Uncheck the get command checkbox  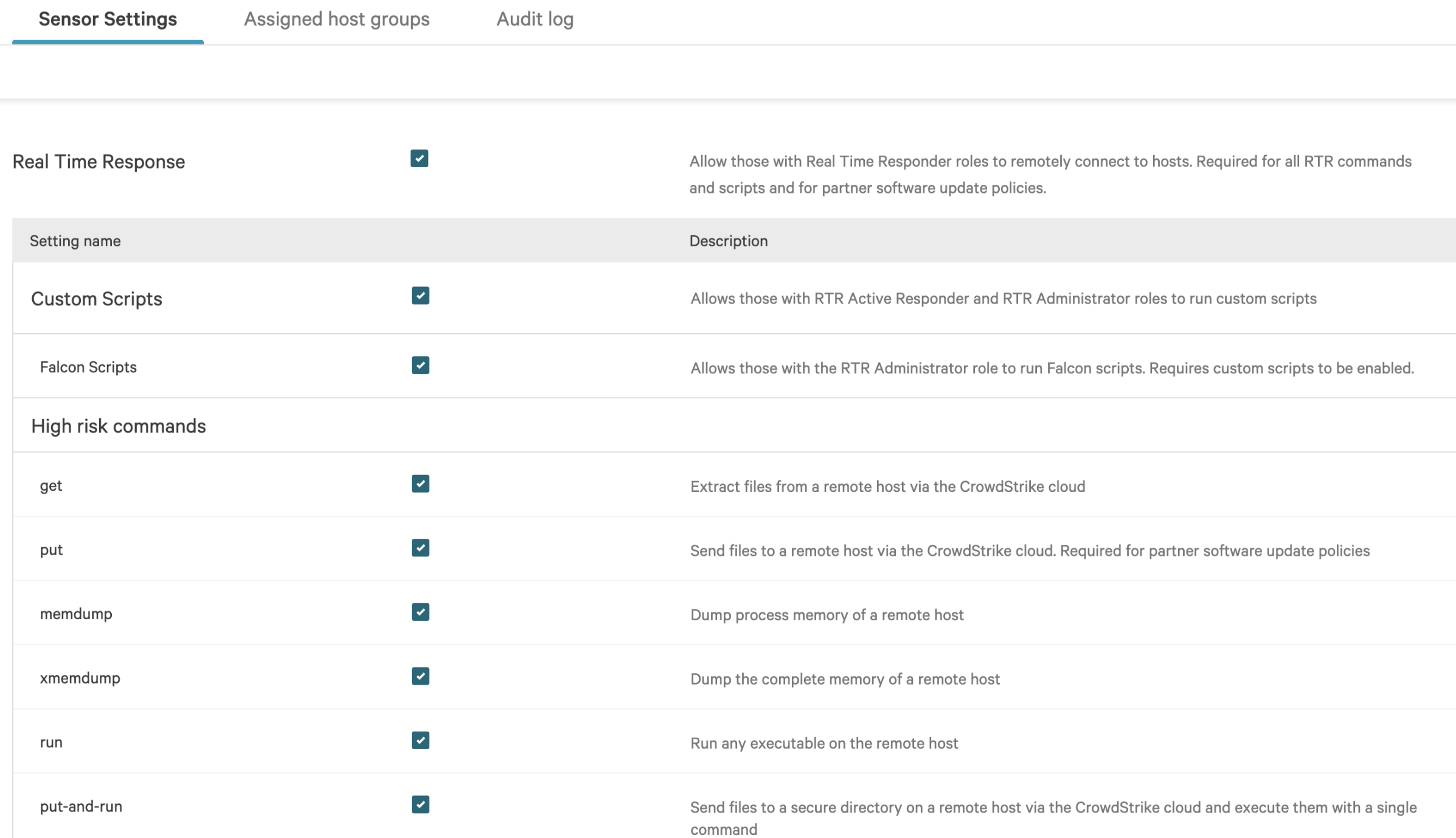pyautogui.click(x=420, y=484)
